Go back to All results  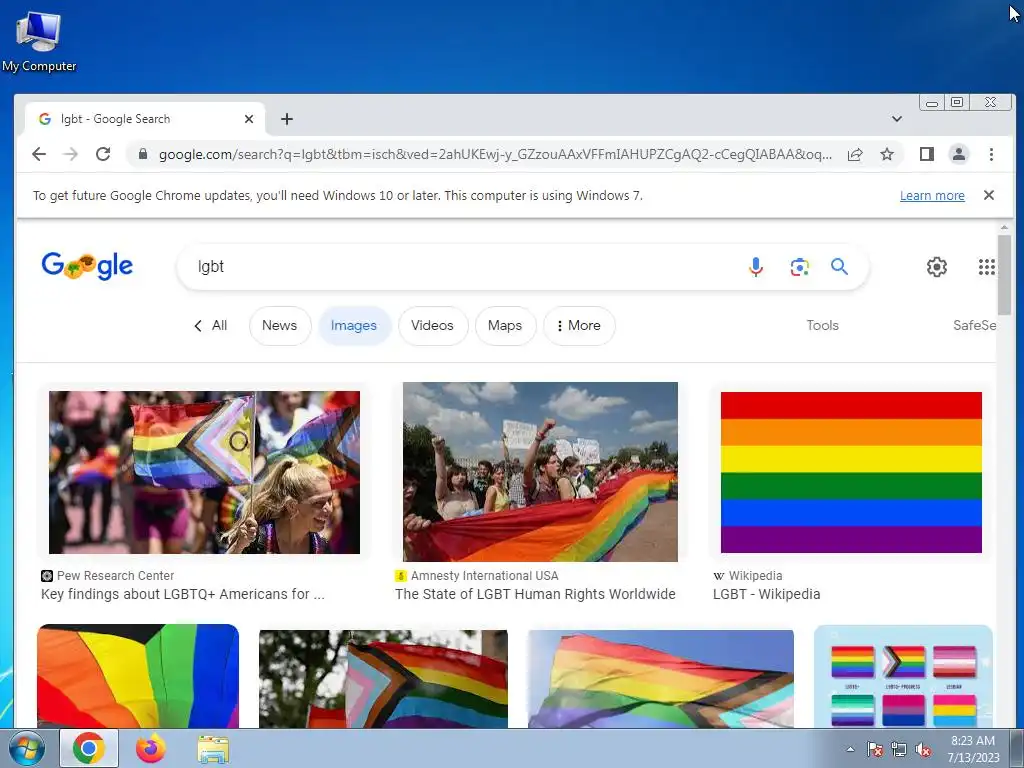(210, 325)
